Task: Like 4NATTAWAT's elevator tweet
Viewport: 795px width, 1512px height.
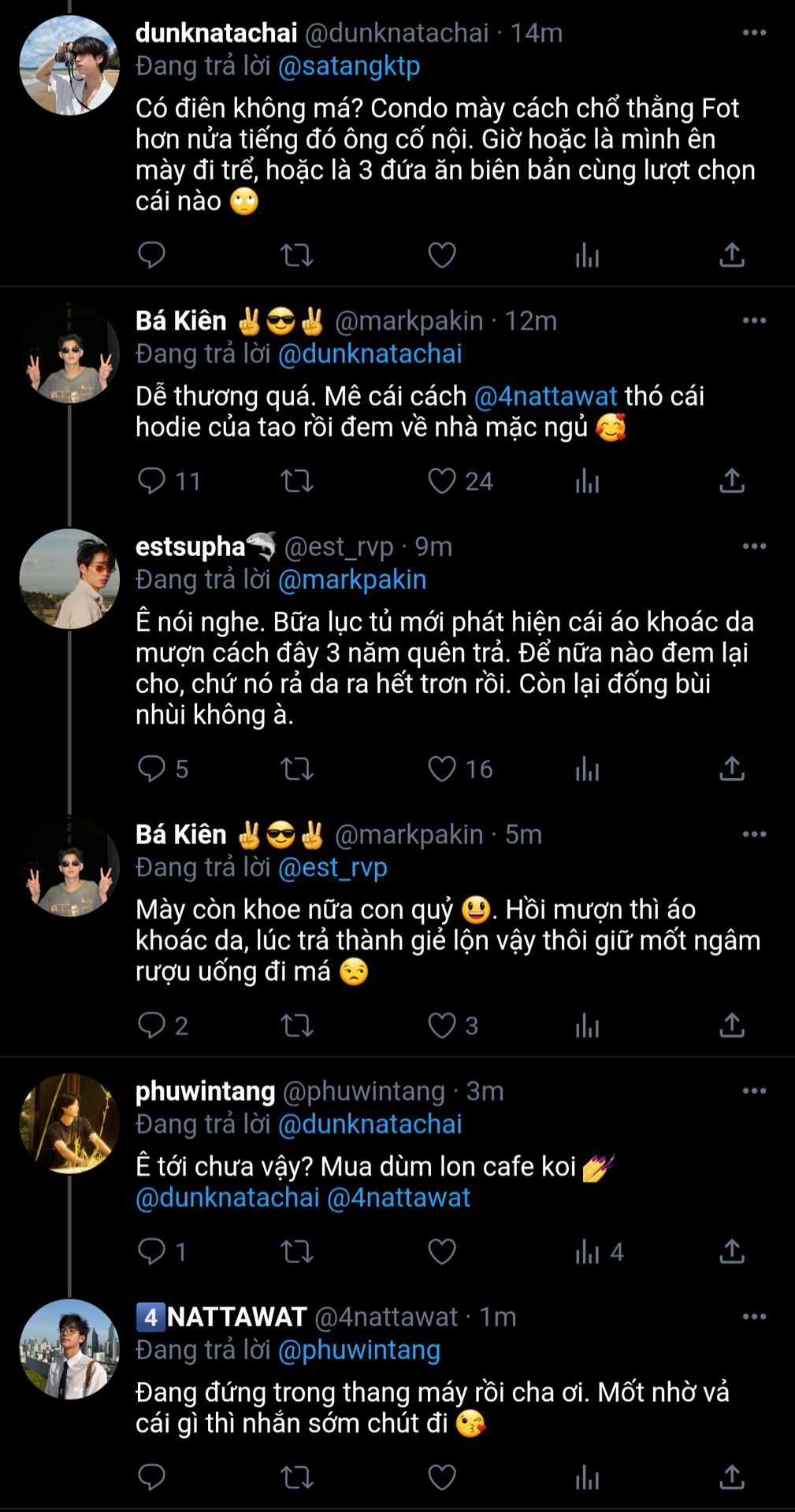Action: pyautogui.click(x=442, y=1477)
